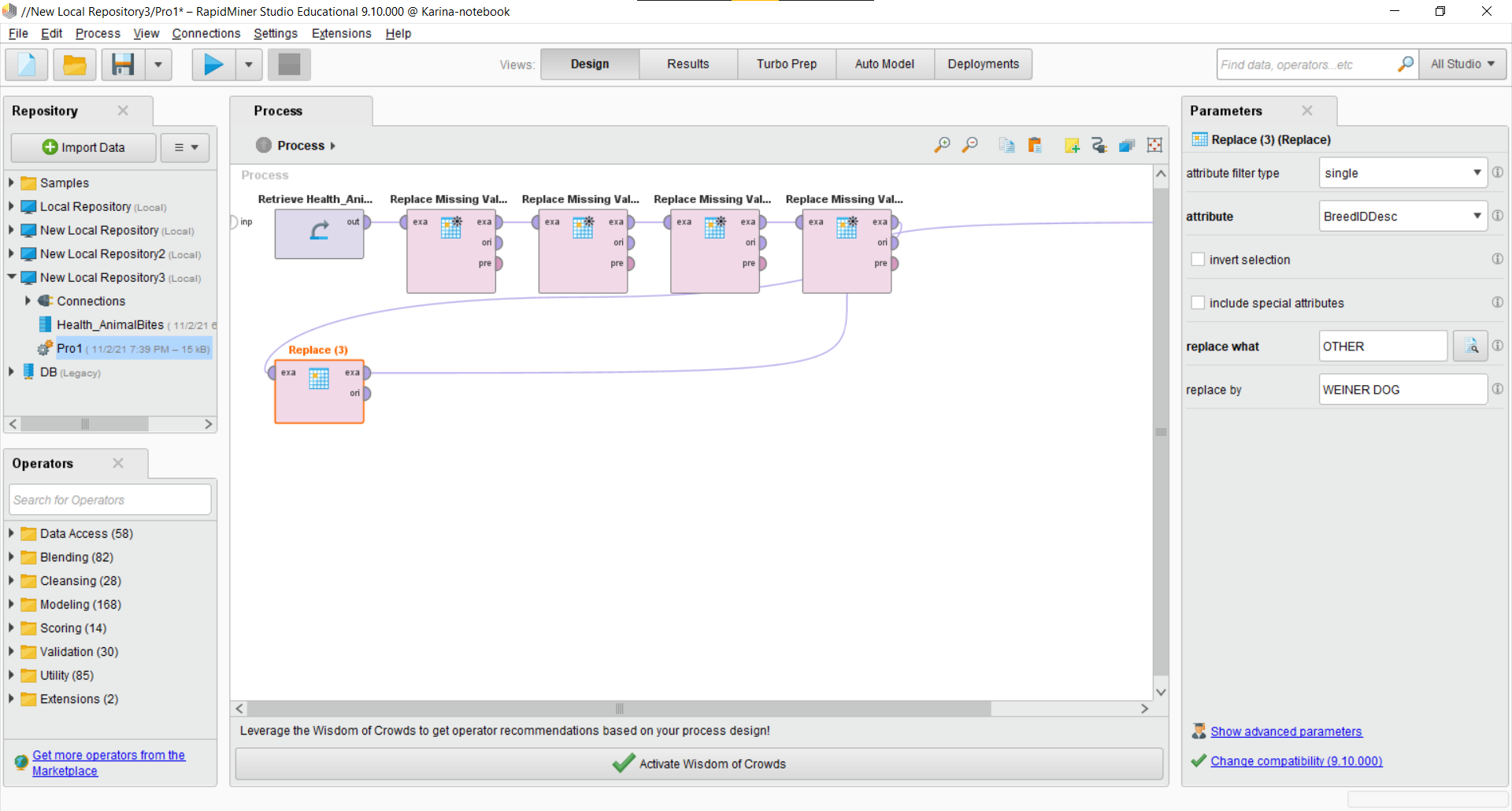Toggle the invert selection checkbox
The height and width of the screenshot is (811, 1512).
[1198, 260]
